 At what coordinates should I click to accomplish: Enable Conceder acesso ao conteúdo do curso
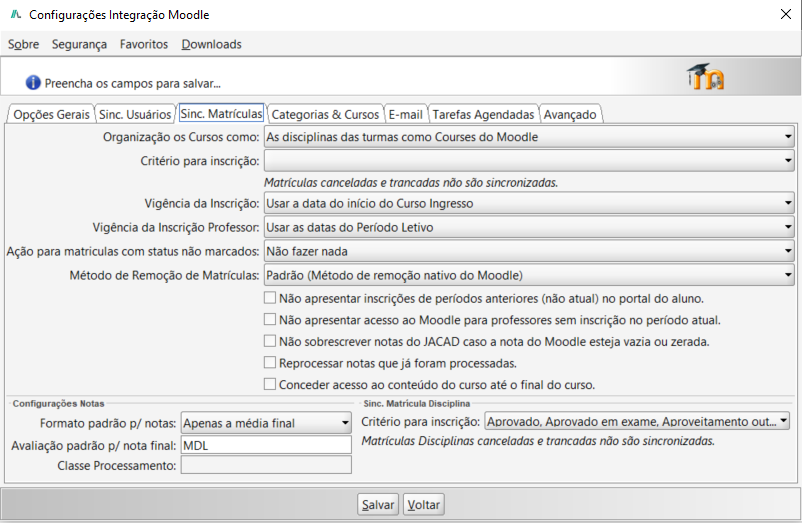point(270,384)
